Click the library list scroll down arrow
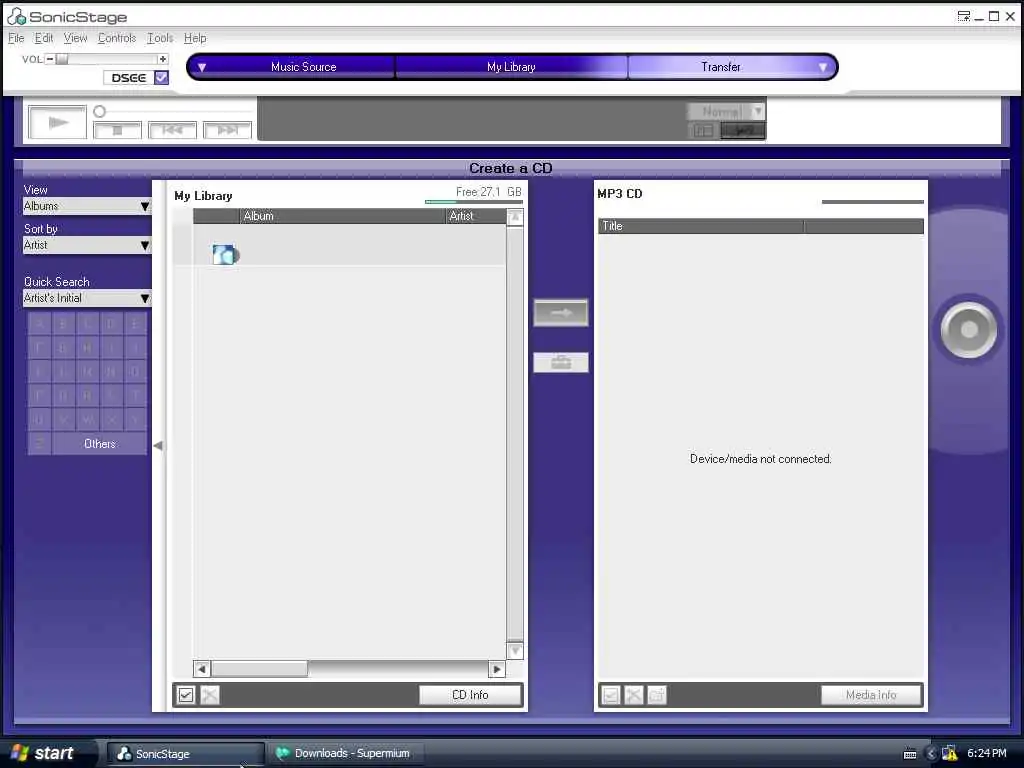The height and width of the screenshot is (768, 1024). (x=515, y=650)
